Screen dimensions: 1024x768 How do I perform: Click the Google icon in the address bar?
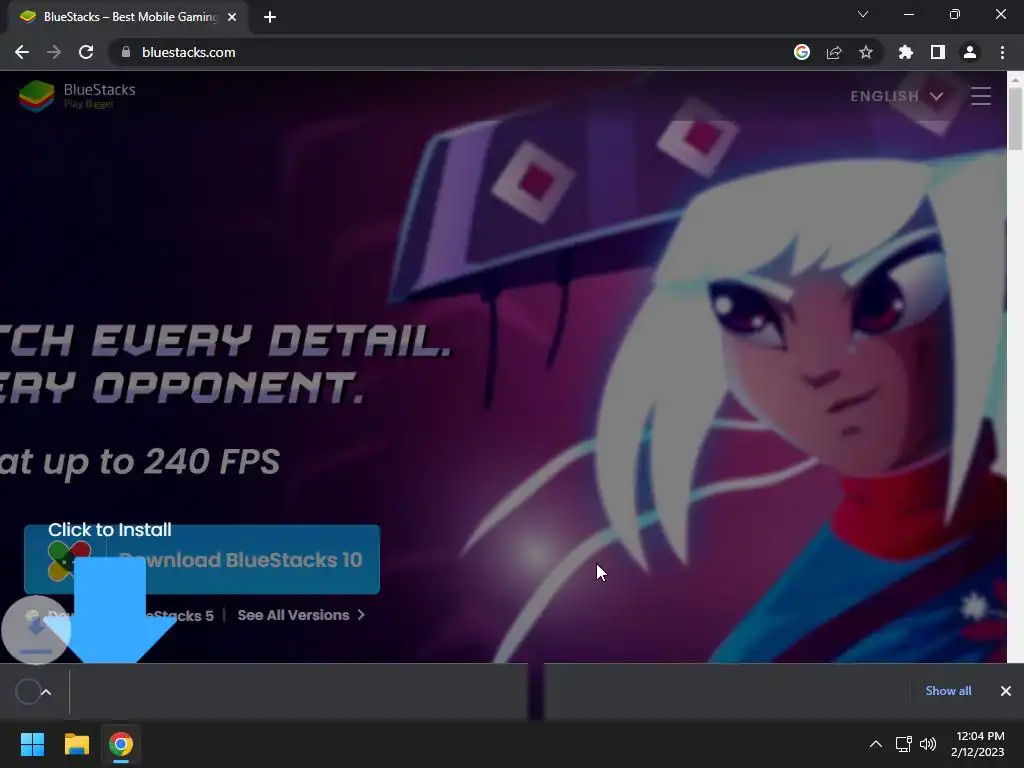click(802, 52)
